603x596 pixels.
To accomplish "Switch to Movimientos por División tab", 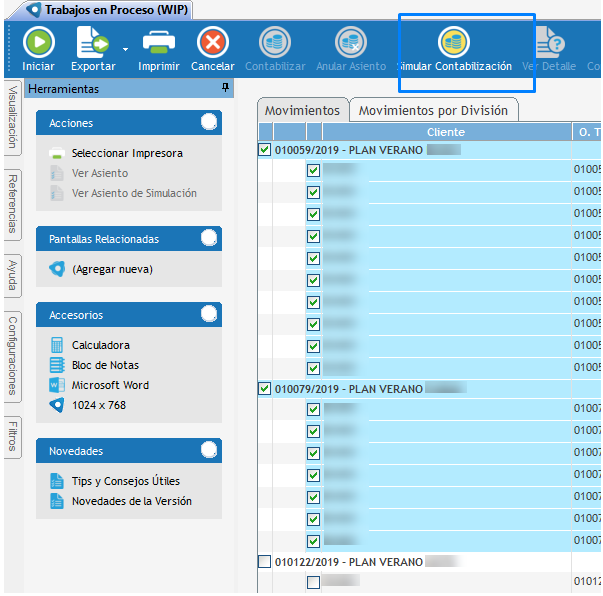I will point(433,110).
